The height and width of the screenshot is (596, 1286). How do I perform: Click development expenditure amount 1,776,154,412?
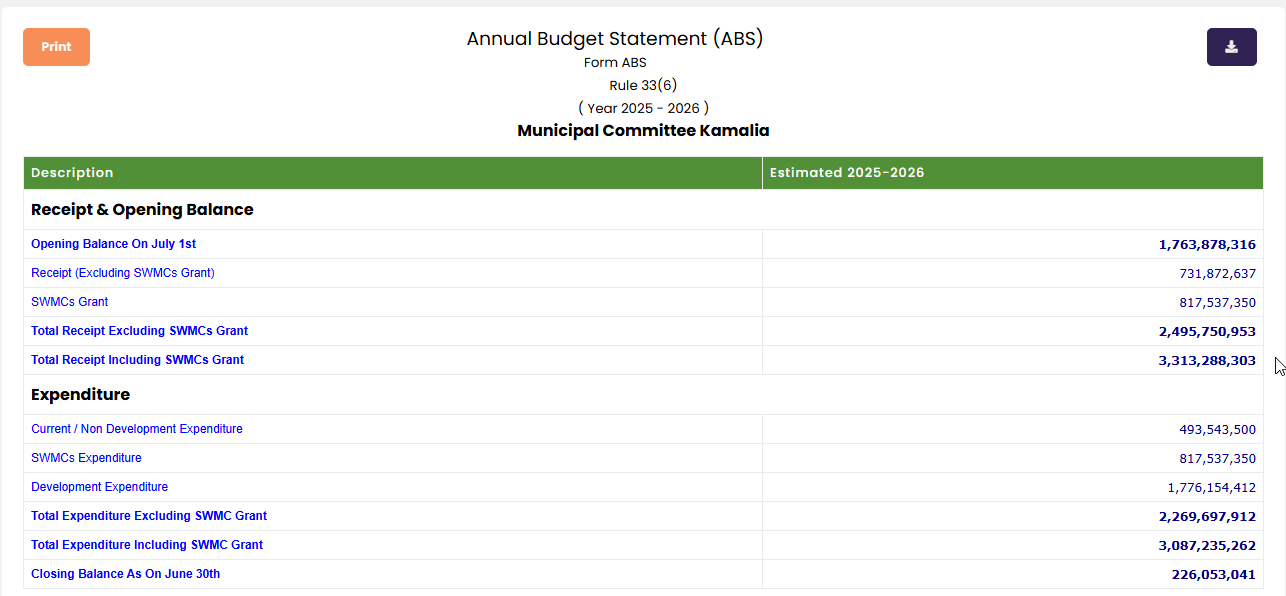(x=1211, y=488)
